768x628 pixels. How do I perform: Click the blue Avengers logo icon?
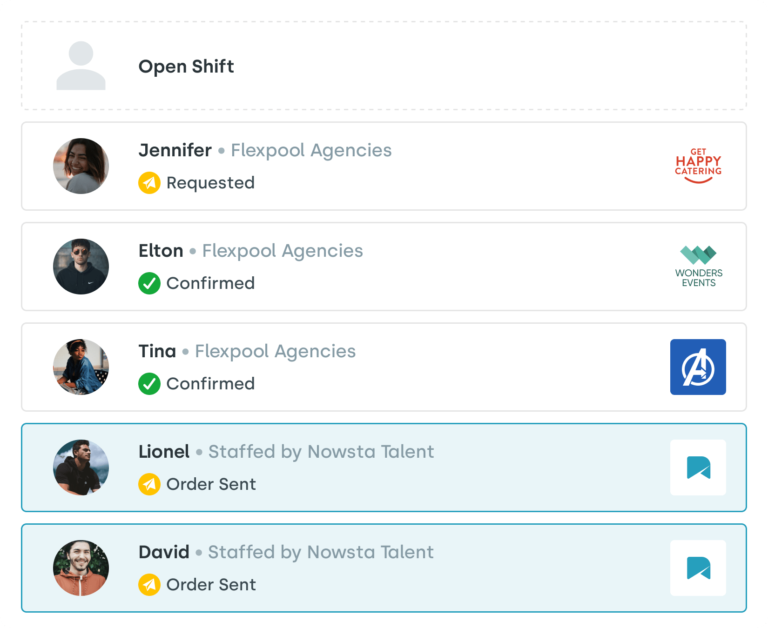698,367
